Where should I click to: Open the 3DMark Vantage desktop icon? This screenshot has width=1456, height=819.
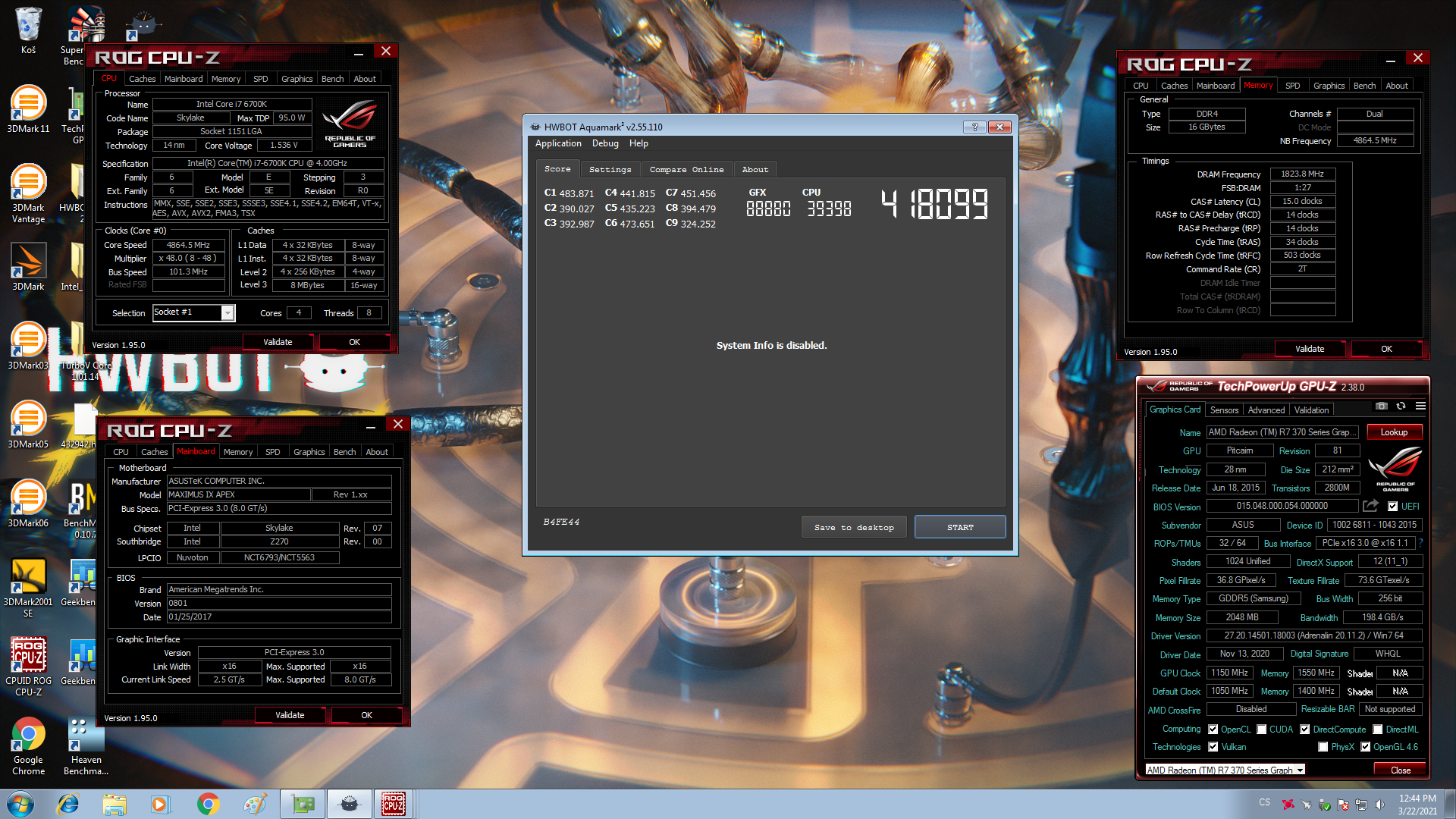click(28, 194)
